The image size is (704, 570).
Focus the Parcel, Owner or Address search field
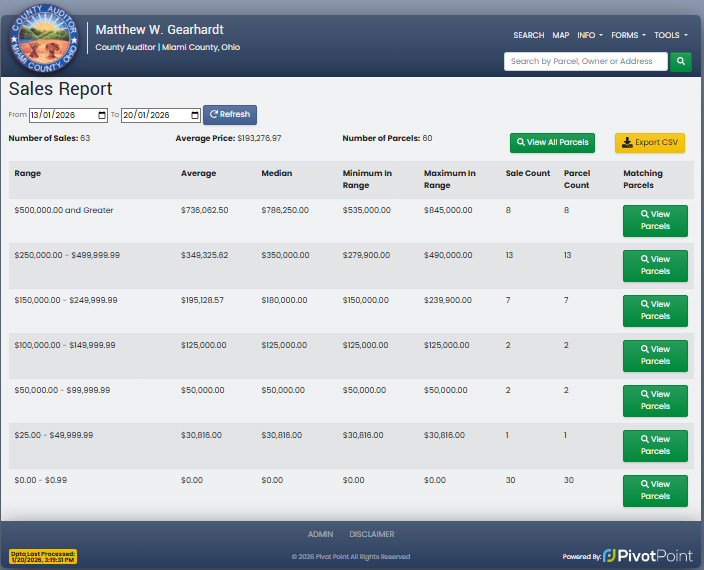[x=584, y=62]
